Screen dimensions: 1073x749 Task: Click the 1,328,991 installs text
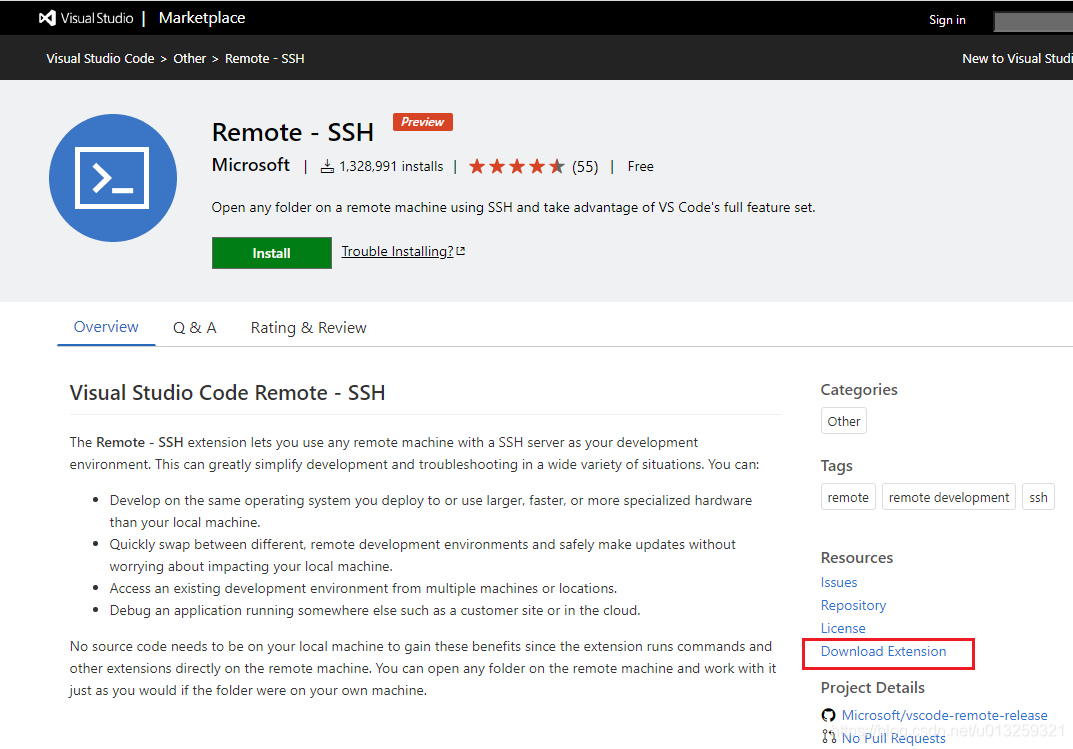click(391, 166)
